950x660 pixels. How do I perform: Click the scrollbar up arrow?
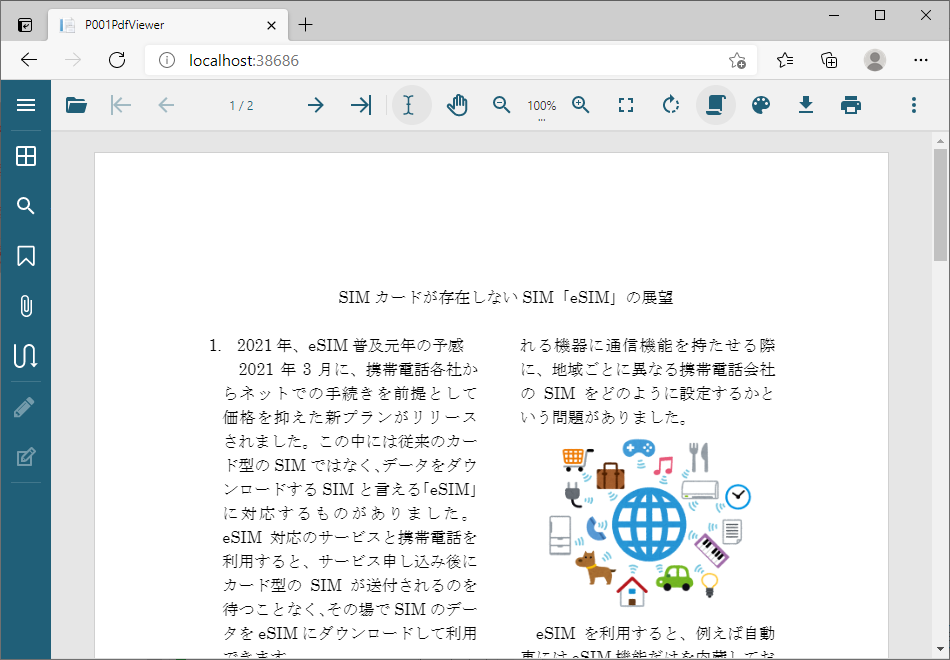[940, 141]
